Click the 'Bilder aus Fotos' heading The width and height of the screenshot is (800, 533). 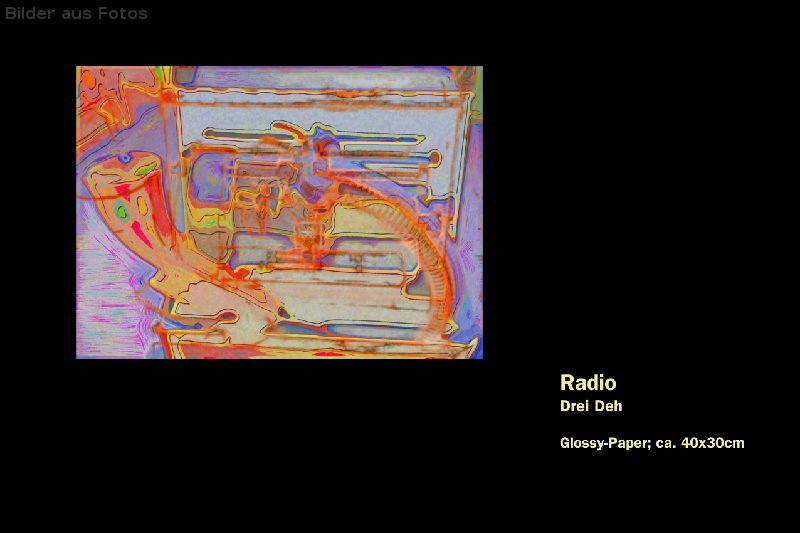[76, 13]
